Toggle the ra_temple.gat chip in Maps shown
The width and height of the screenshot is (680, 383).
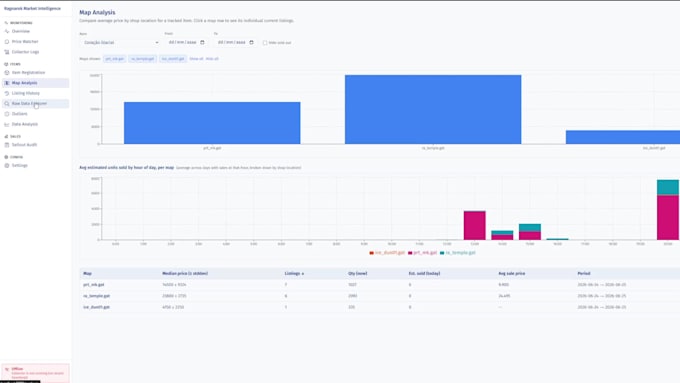[x=143, y=59]
